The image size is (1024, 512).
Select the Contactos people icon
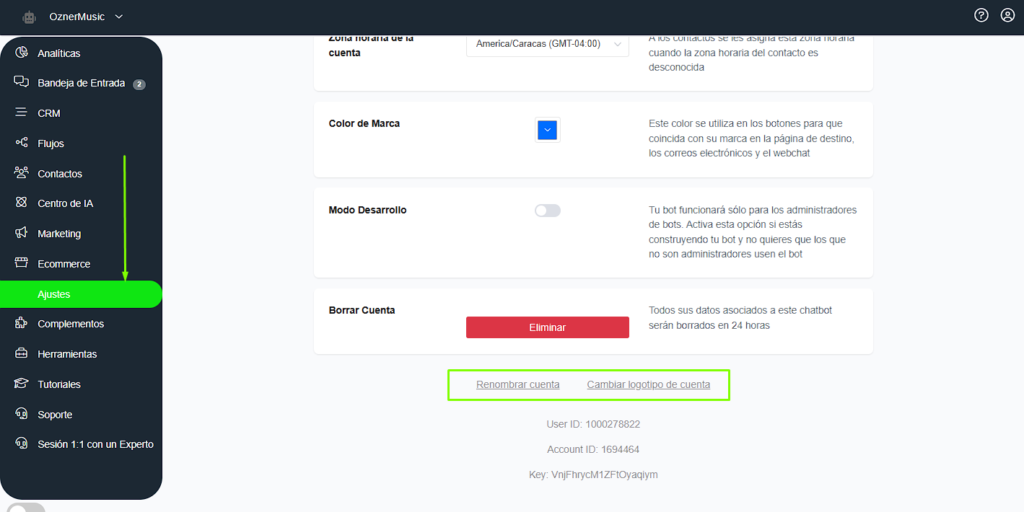tap(21, 173)
